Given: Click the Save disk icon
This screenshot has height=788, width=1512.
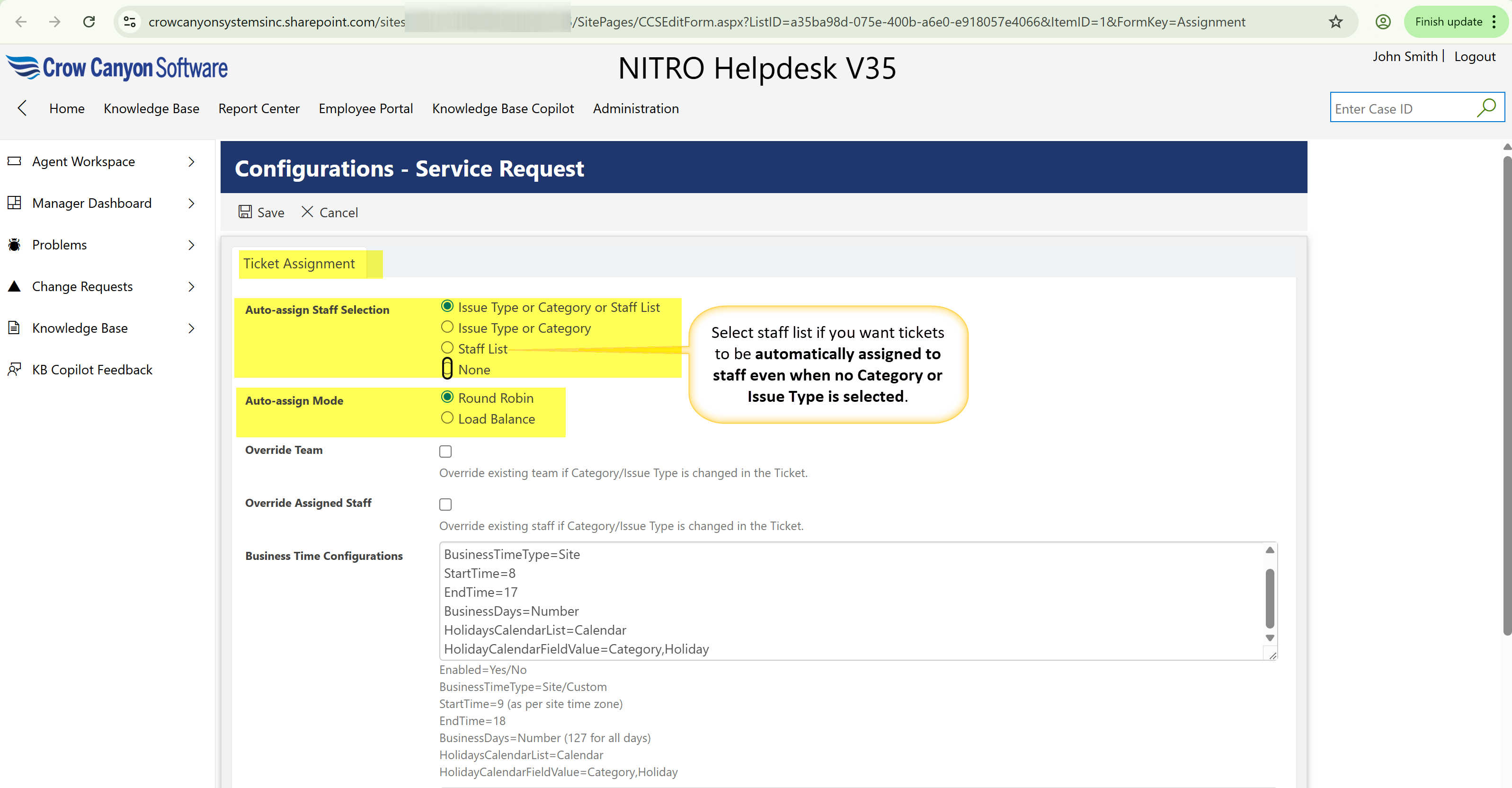Looking at the screenshot, I should coord(245,212).
